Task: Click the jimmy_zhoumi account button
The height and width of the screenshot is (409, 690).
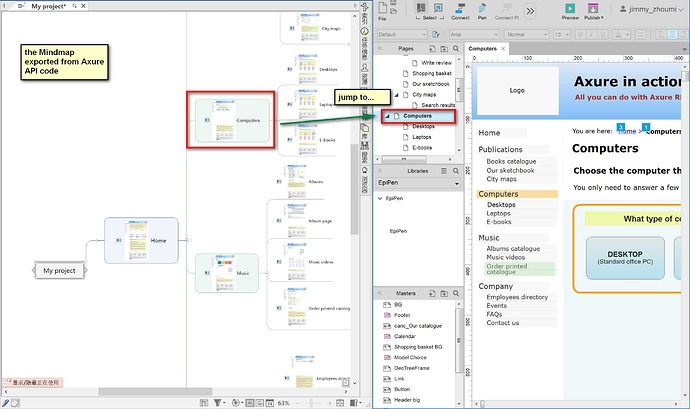Action: (651, 9)
